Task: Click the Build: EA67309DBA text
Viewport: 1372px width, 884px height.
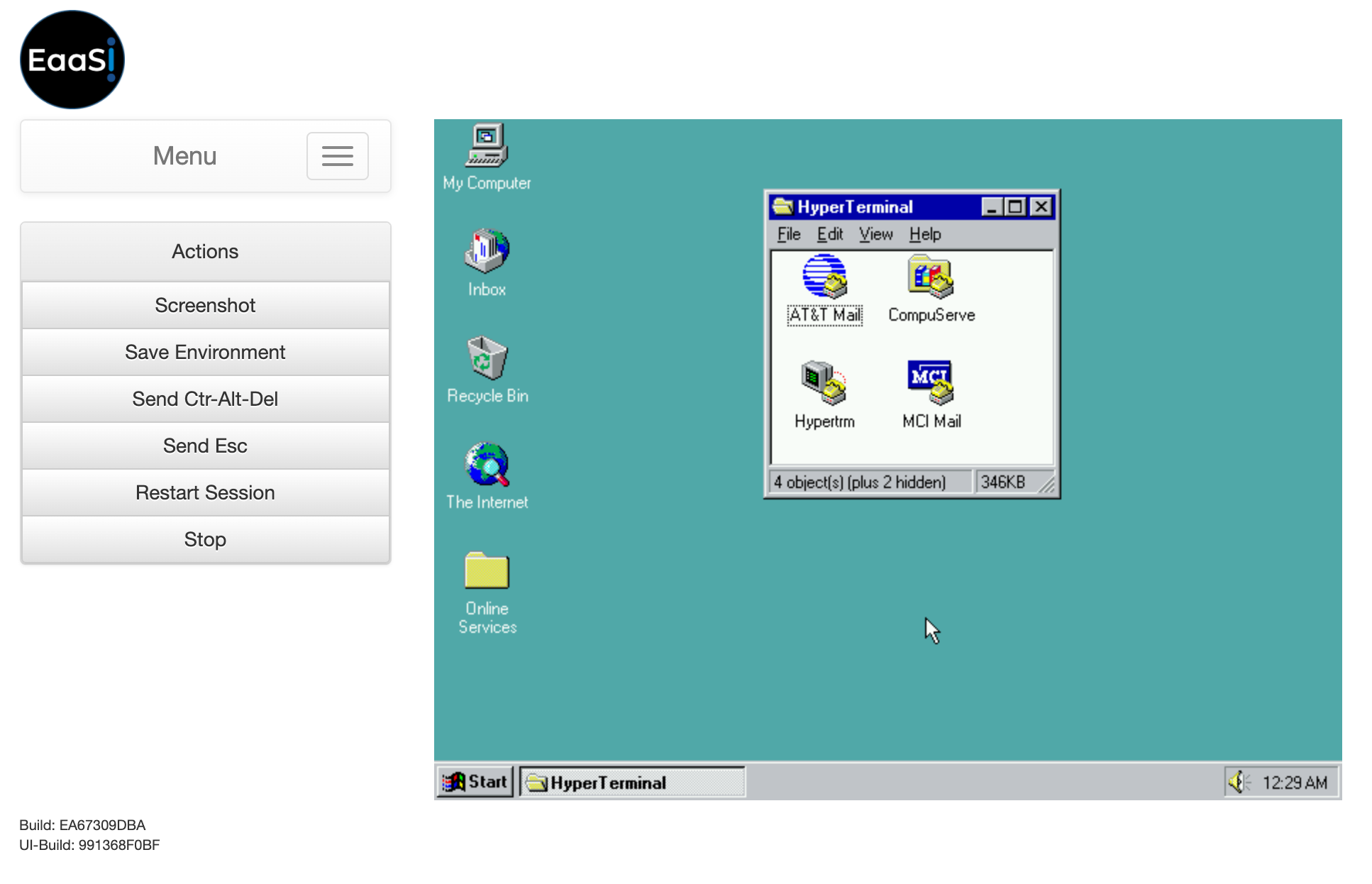Action: coord(82,825)
